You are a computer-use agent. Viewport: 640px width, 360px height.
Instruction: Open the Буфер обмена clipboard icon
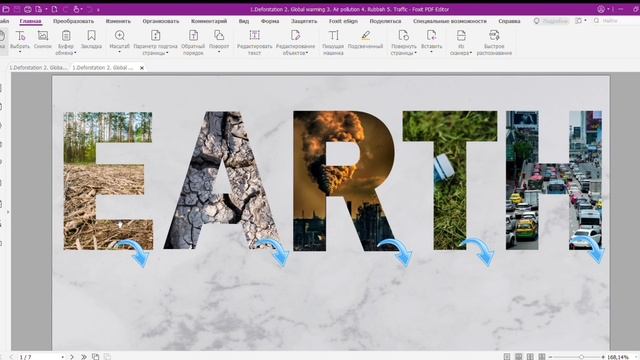coord(66,36)
